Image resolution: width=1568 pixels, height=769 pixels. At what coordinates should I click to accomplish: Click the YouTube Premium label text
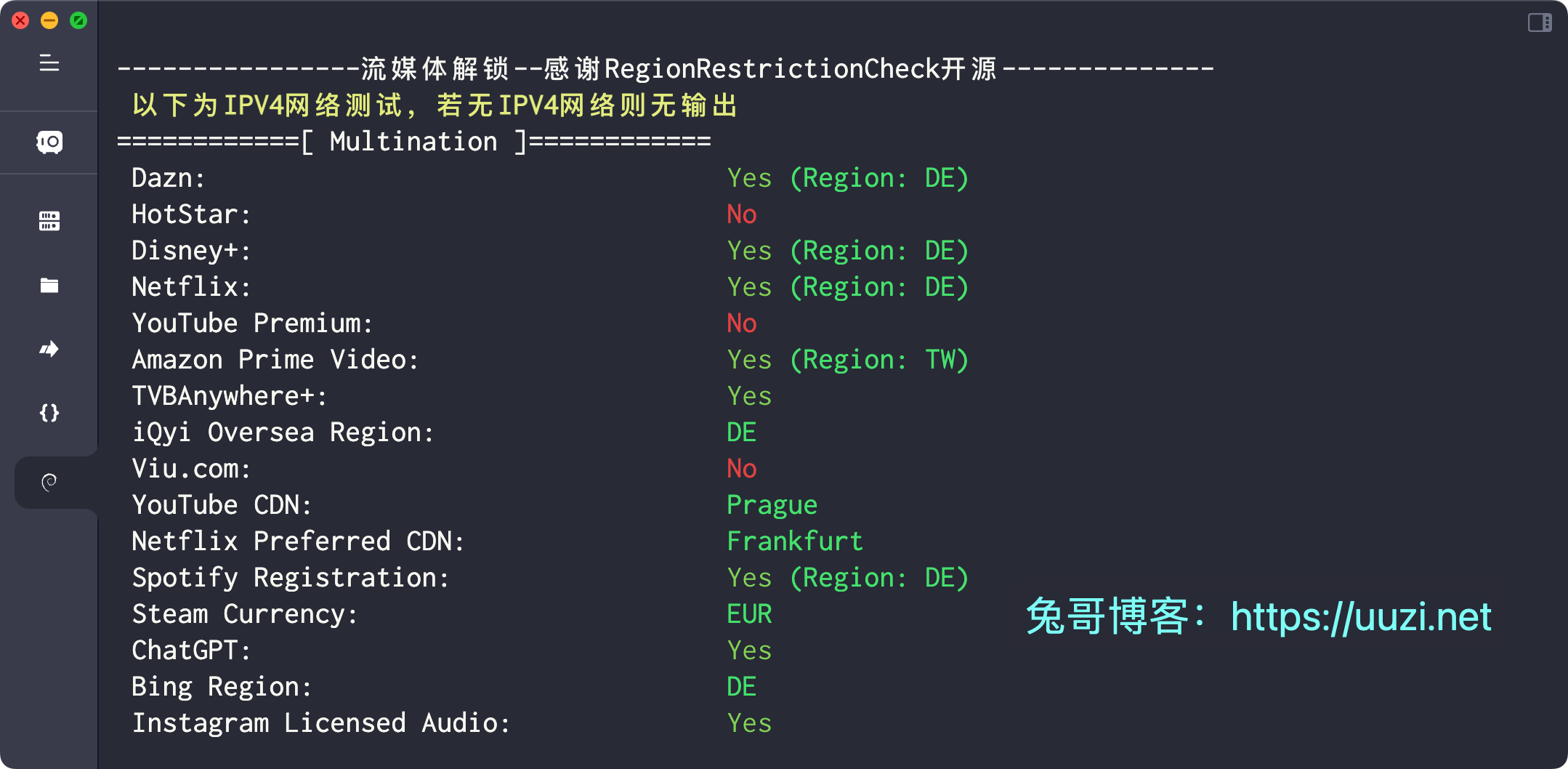coord(252,323)
